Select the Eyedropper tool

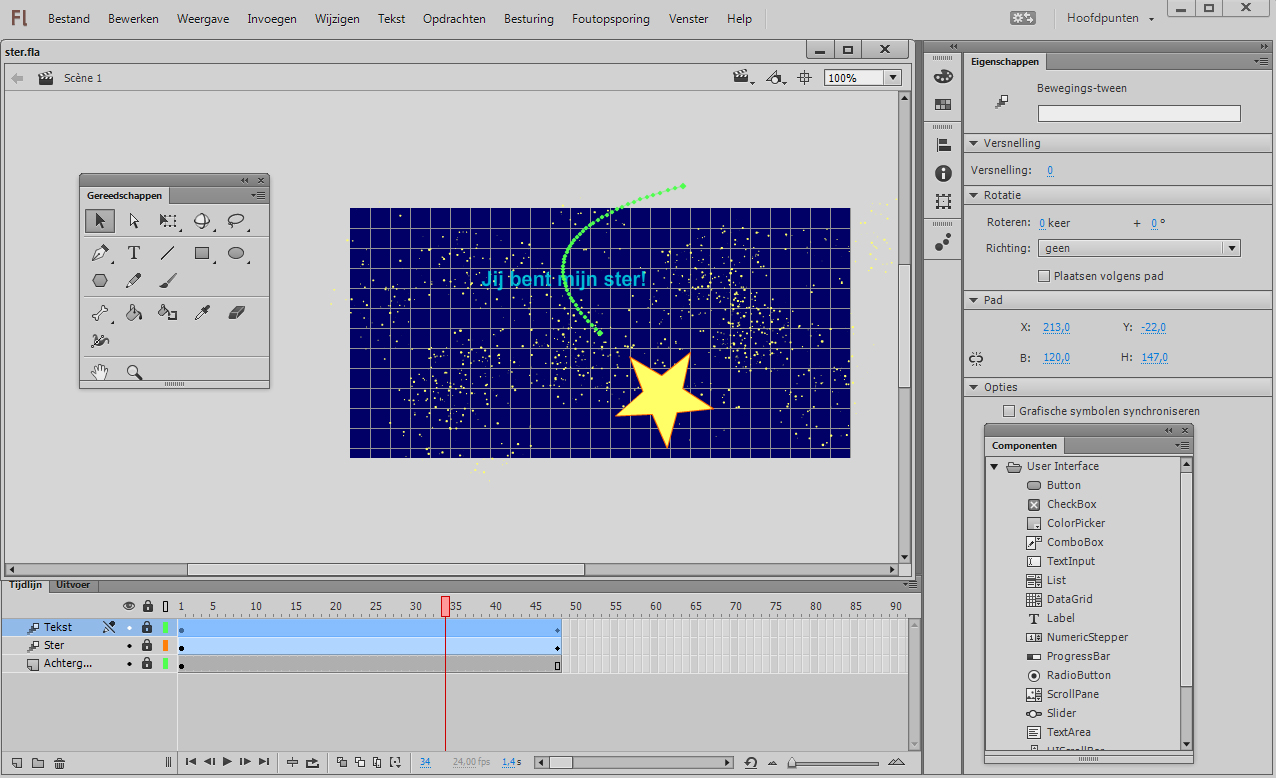pos(202,314)
